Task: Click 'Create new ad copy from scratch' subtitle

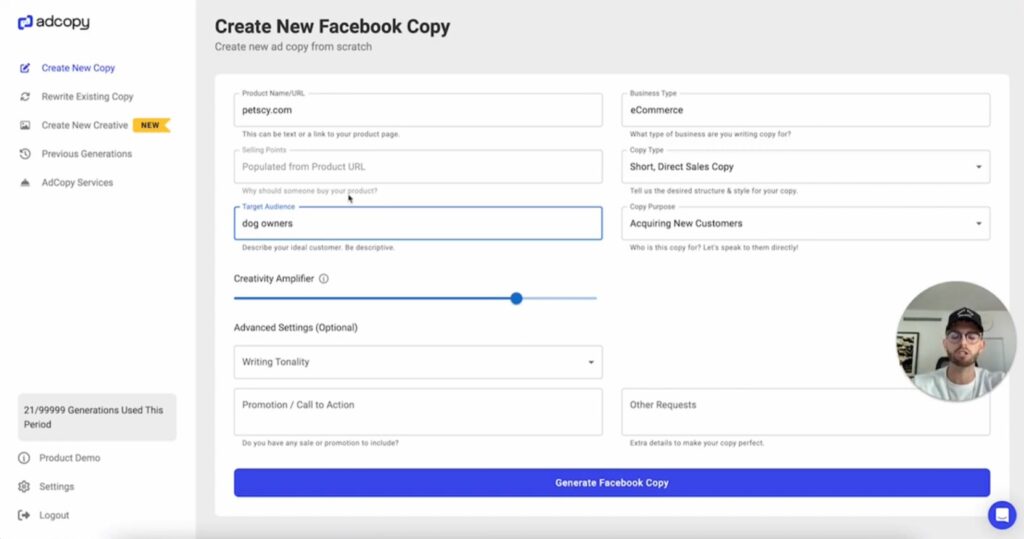Action: pyautogui.click(x=293, y=47)
